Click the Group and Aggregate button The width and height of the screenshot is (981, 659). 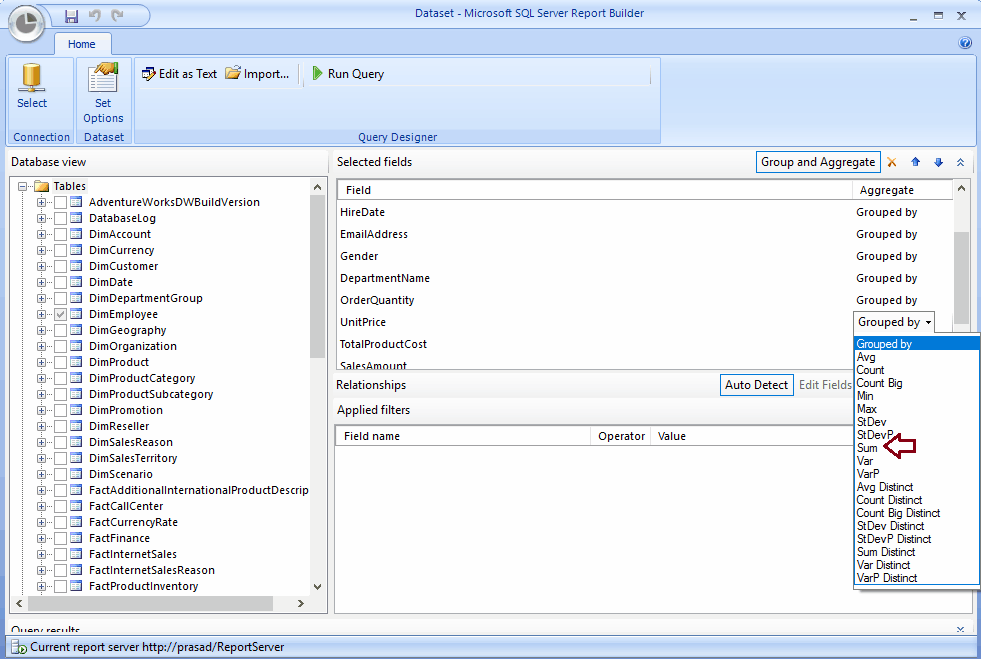(818, 161)
